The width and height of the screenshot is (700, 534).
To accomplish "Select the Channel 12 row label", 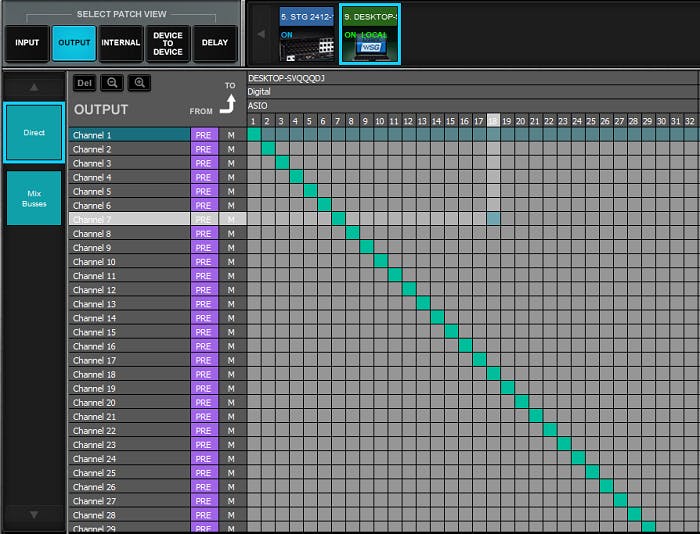I will 129,290.
